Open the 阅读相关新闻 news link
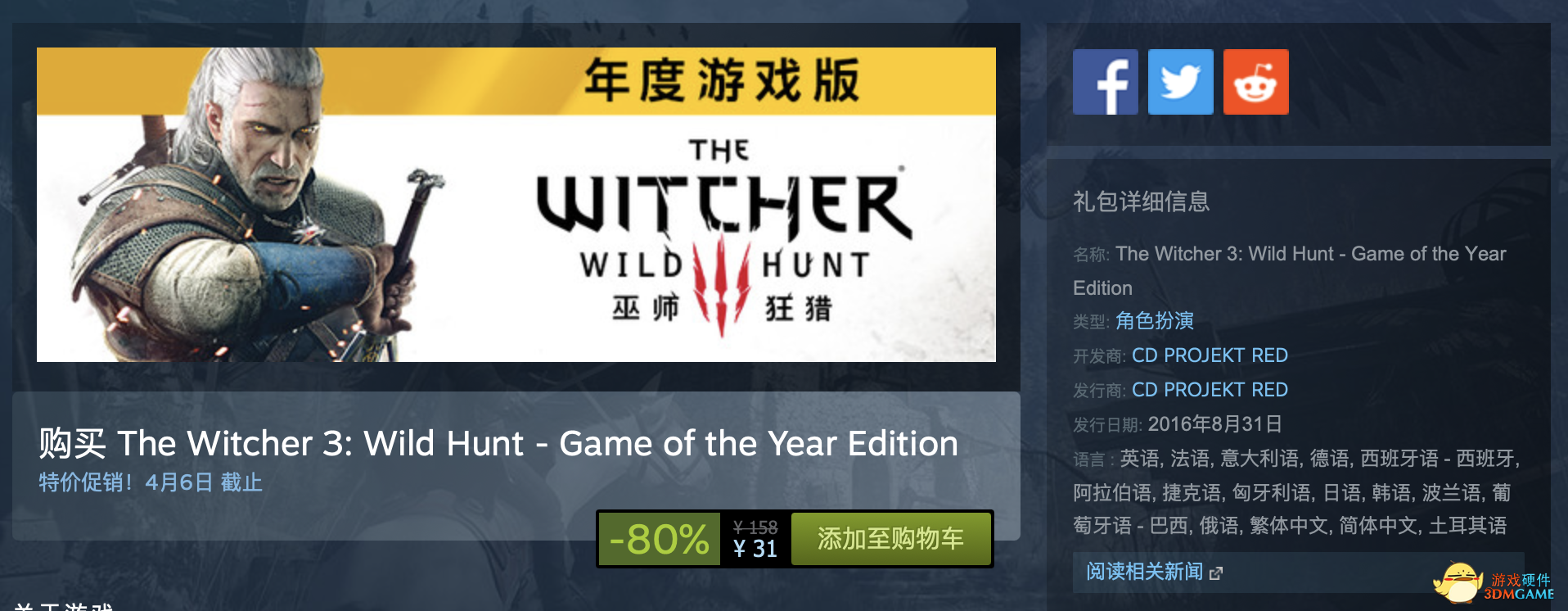The width and height of the screenshot is (1568, 611). (x=1144, y=572)
